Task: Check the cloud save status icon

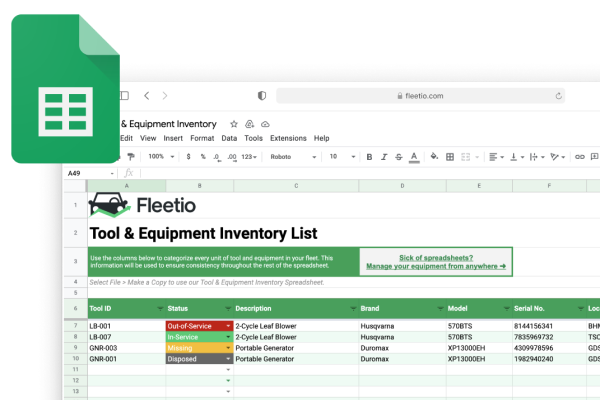Action: tap(265, 124)
